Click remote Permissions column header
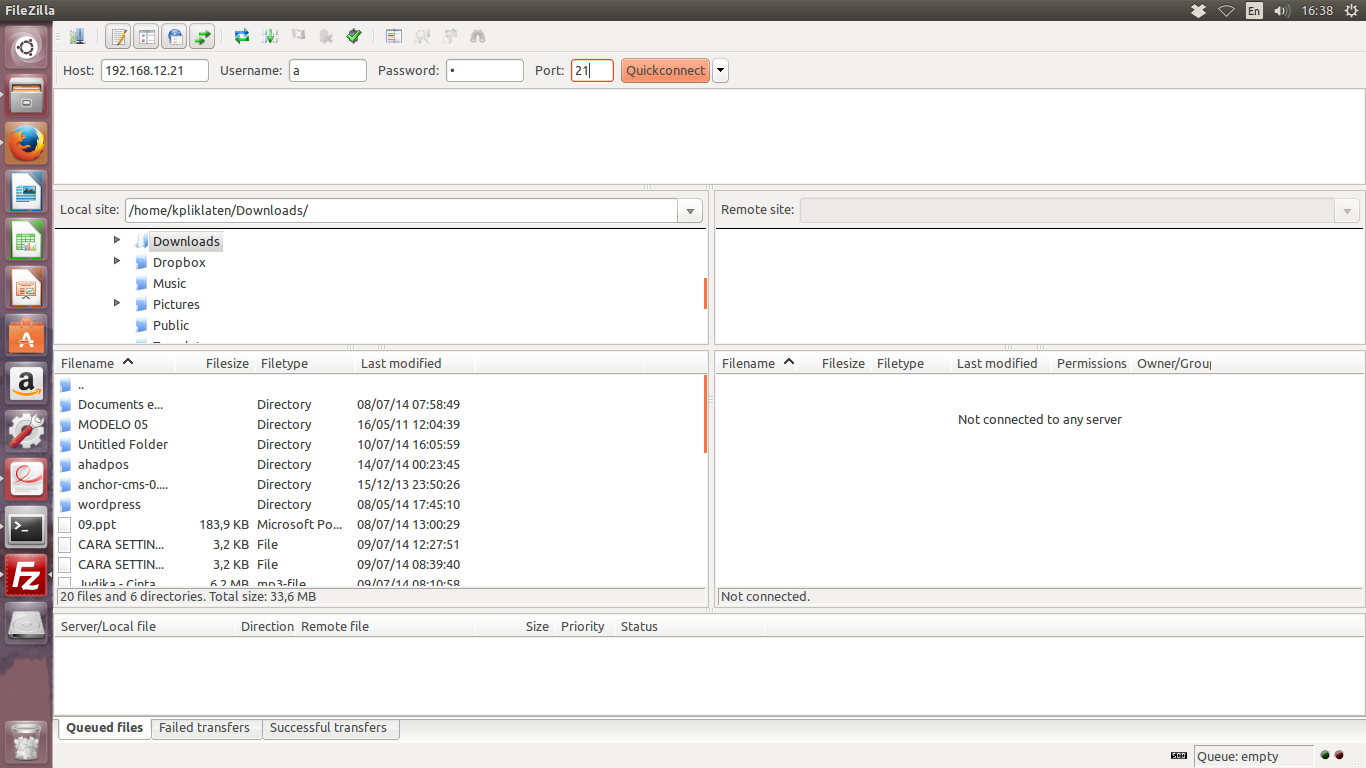Screen dimensions: 1366x768 point(1091,363)
